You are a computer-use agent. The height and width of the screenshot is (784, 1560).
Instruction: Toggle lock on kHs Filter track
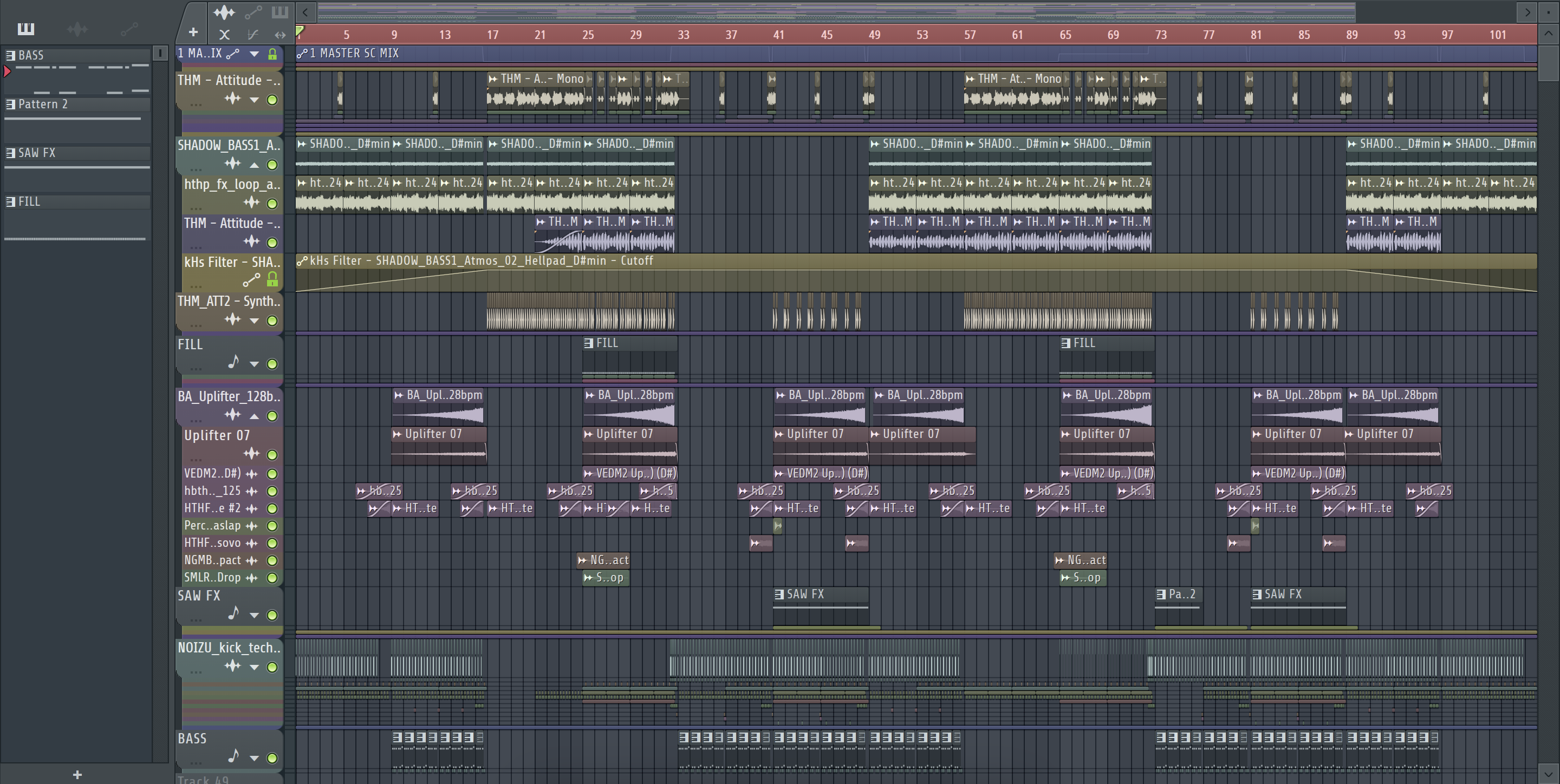tap(272, 279)
